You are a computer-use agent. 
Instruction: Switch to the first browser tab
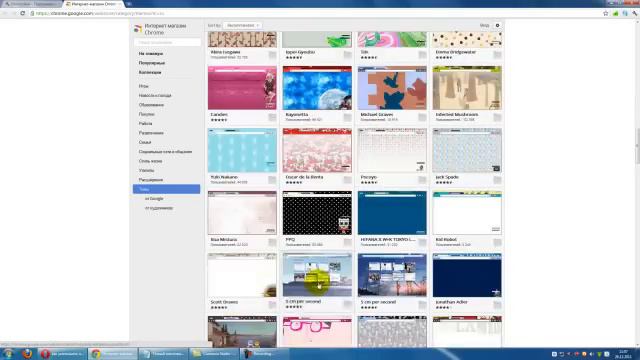coord(31,4)
